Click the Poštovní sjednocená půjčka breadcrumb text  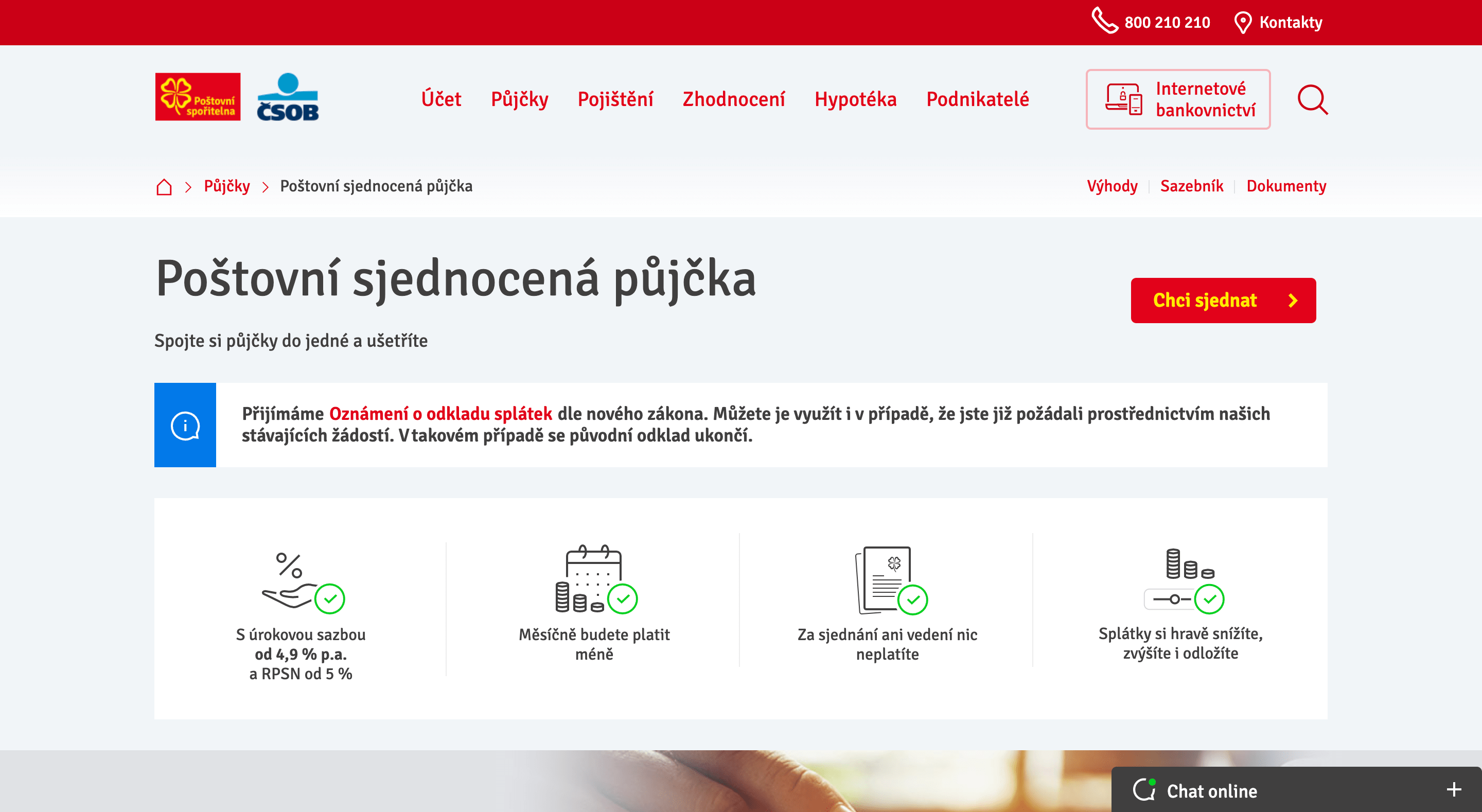pos(376,186)
